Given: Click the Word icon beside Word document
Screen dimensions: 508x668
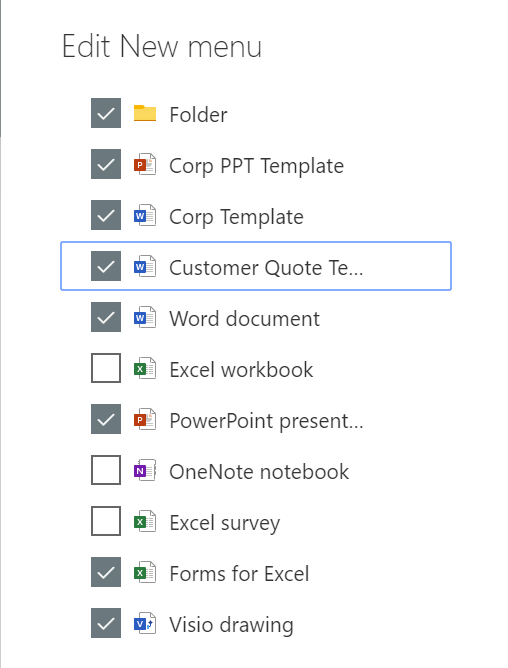Looking at the screenshot, I should [145, 317].
